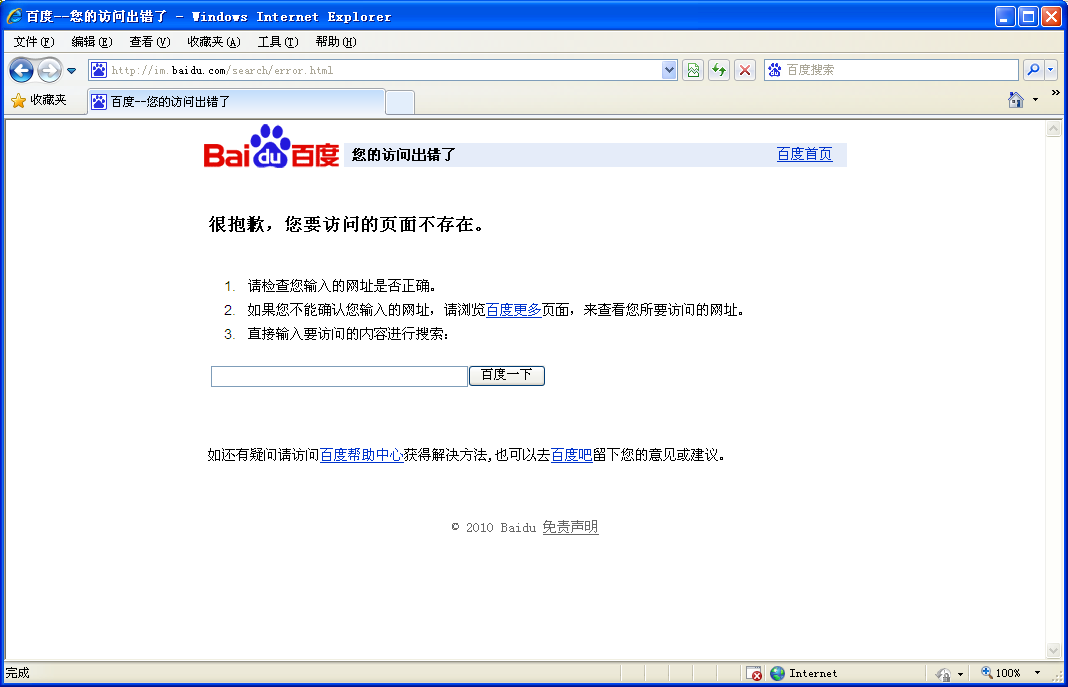The height and width of the screenshot is (687, 1068).
Task: Expand the zoom level dropdown arrow
Action: click(x=1037, y=673)
